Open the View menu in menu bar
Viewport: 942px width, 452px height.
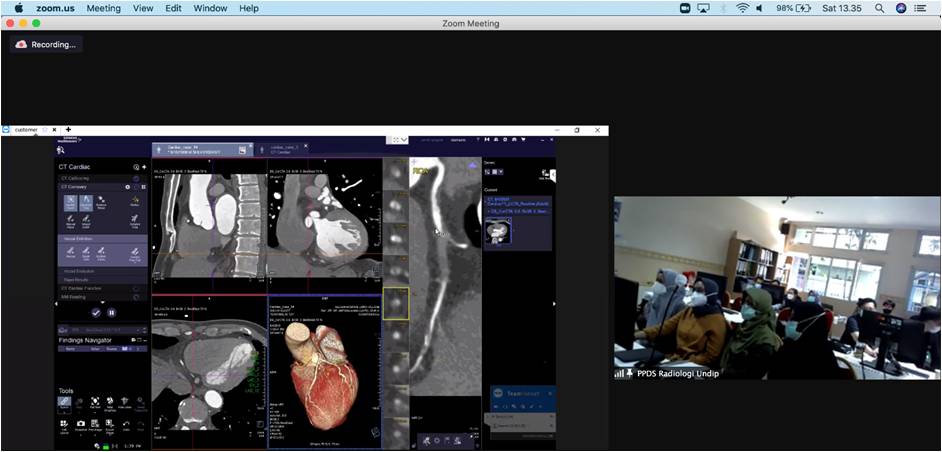(x=143, y=8)
